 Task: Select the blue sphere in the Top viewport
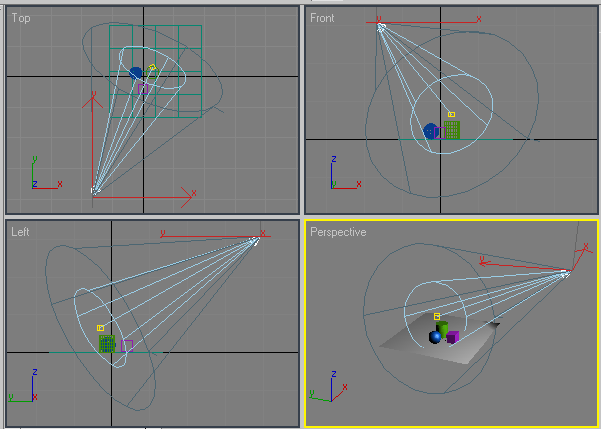pyautogui.click(x=136, y=73)
